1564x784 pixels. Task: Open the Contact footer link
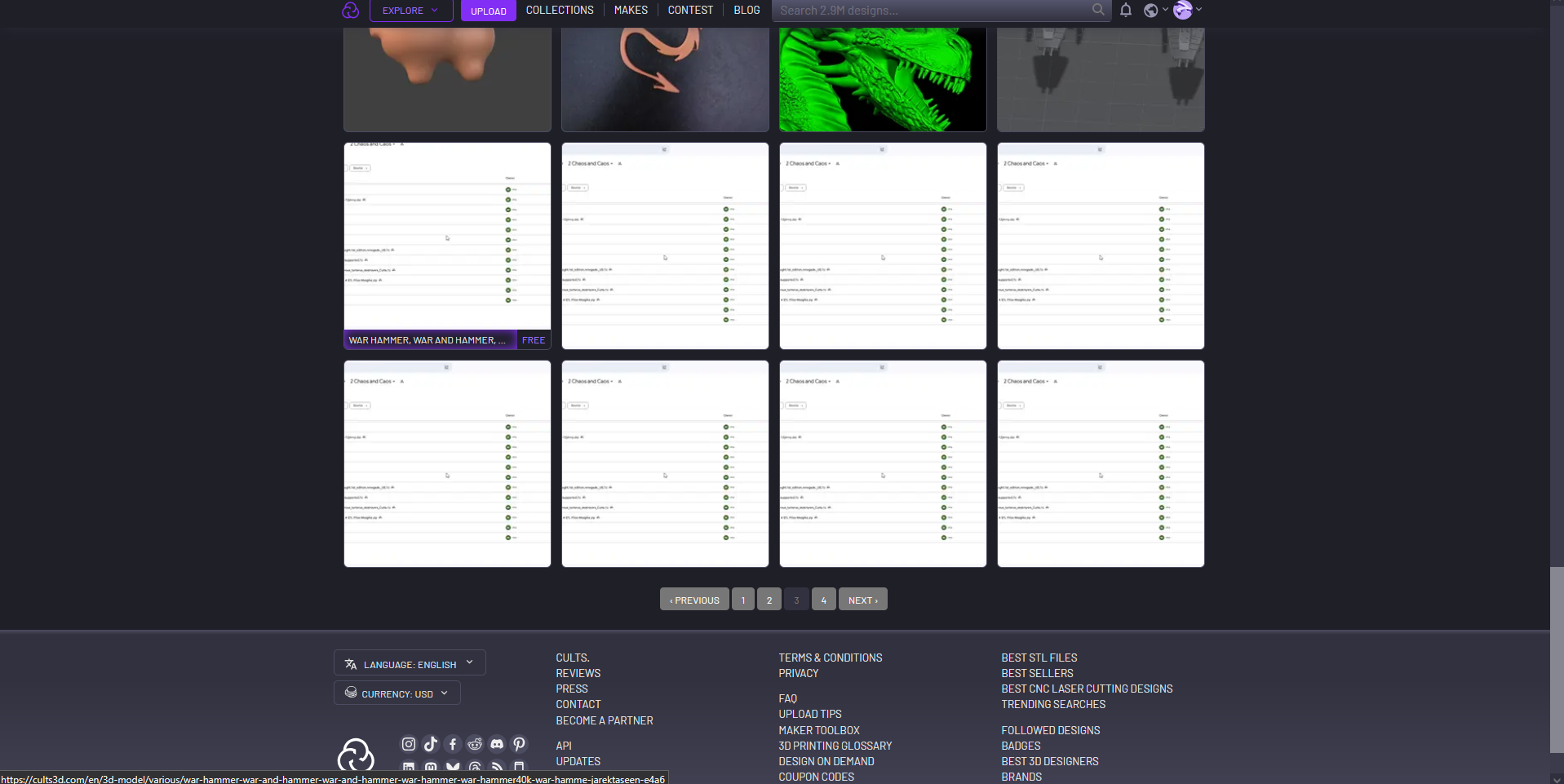point(578,704)
